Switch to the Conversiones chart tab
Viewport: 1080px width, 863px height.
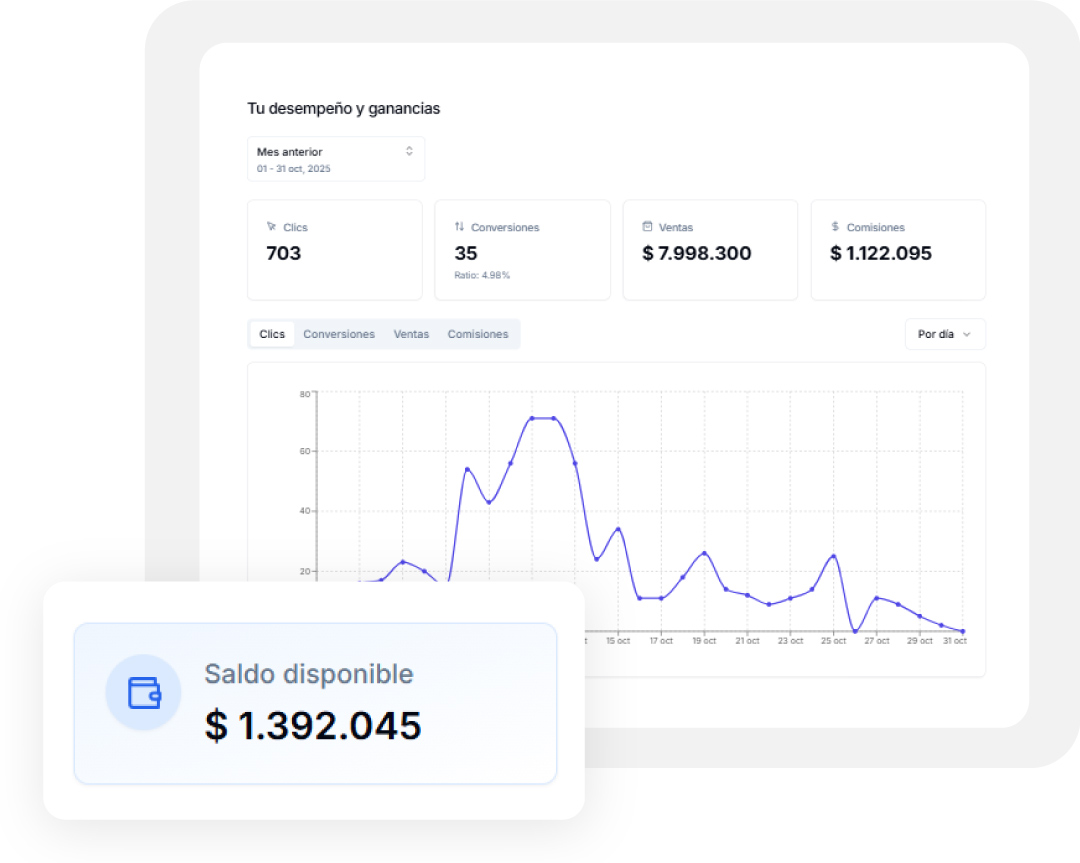339,334
